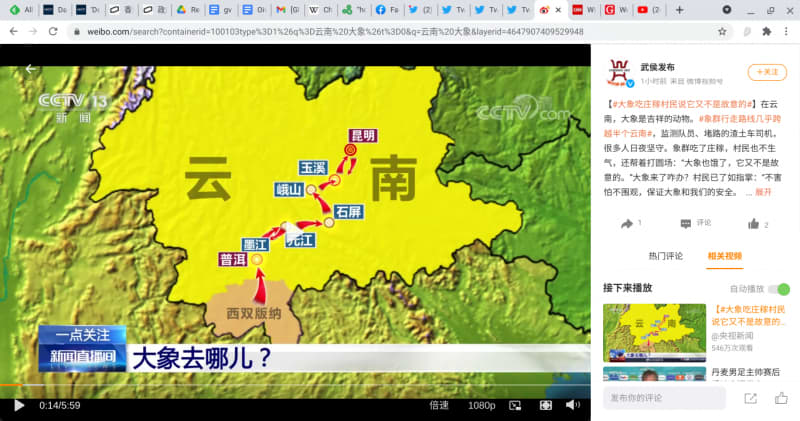
Task: Open picture-in-picture mode icon in player
Action: 515,405
